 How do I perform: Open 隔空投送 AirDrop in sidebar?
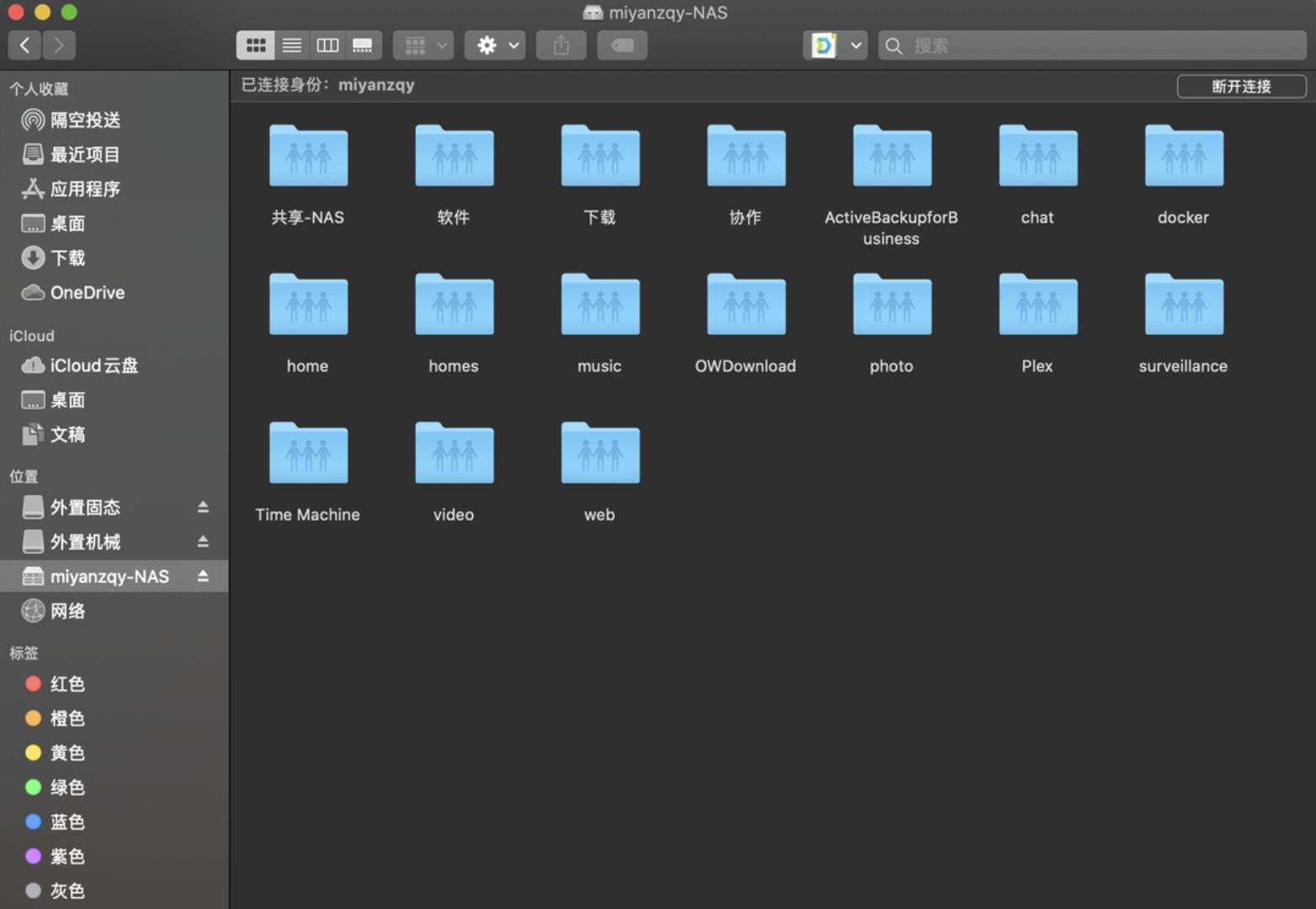click(84, 120)
